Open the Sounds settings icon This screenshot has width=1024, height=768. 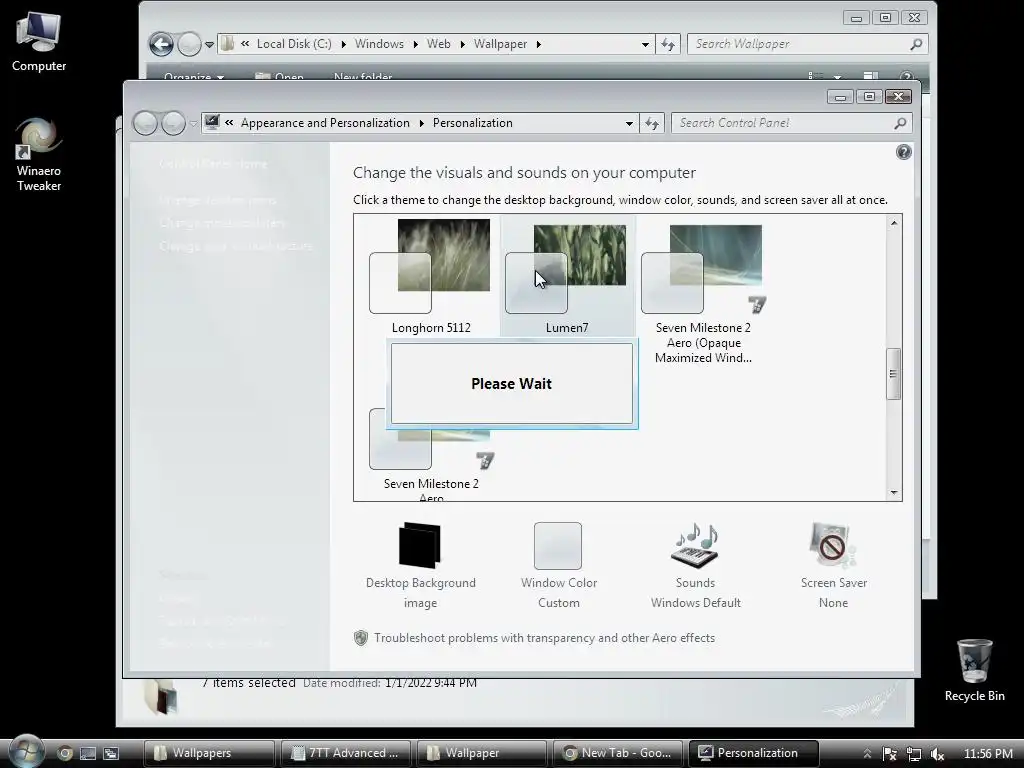[695, 545]
